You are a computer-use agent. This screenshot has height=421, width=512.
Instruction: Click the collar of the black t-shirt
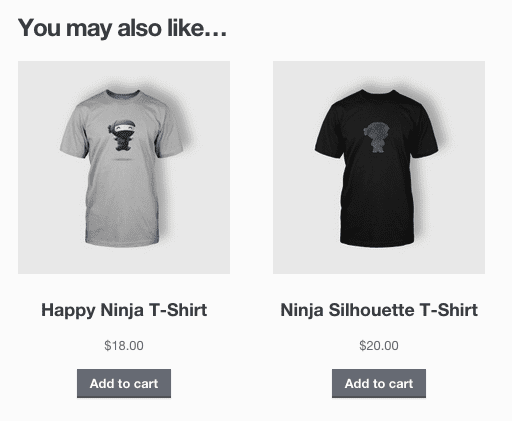point(378,93)
